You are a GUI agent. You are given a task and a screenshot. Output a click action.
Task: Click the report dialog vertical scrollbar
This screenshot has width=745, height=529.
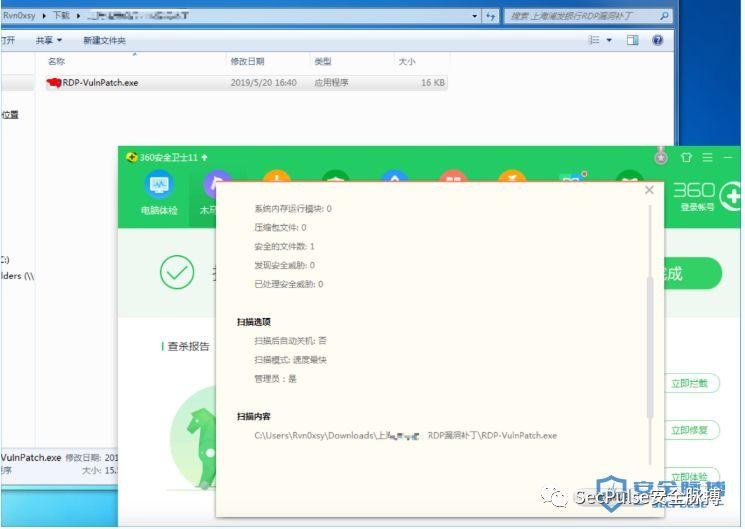(649, 347)
